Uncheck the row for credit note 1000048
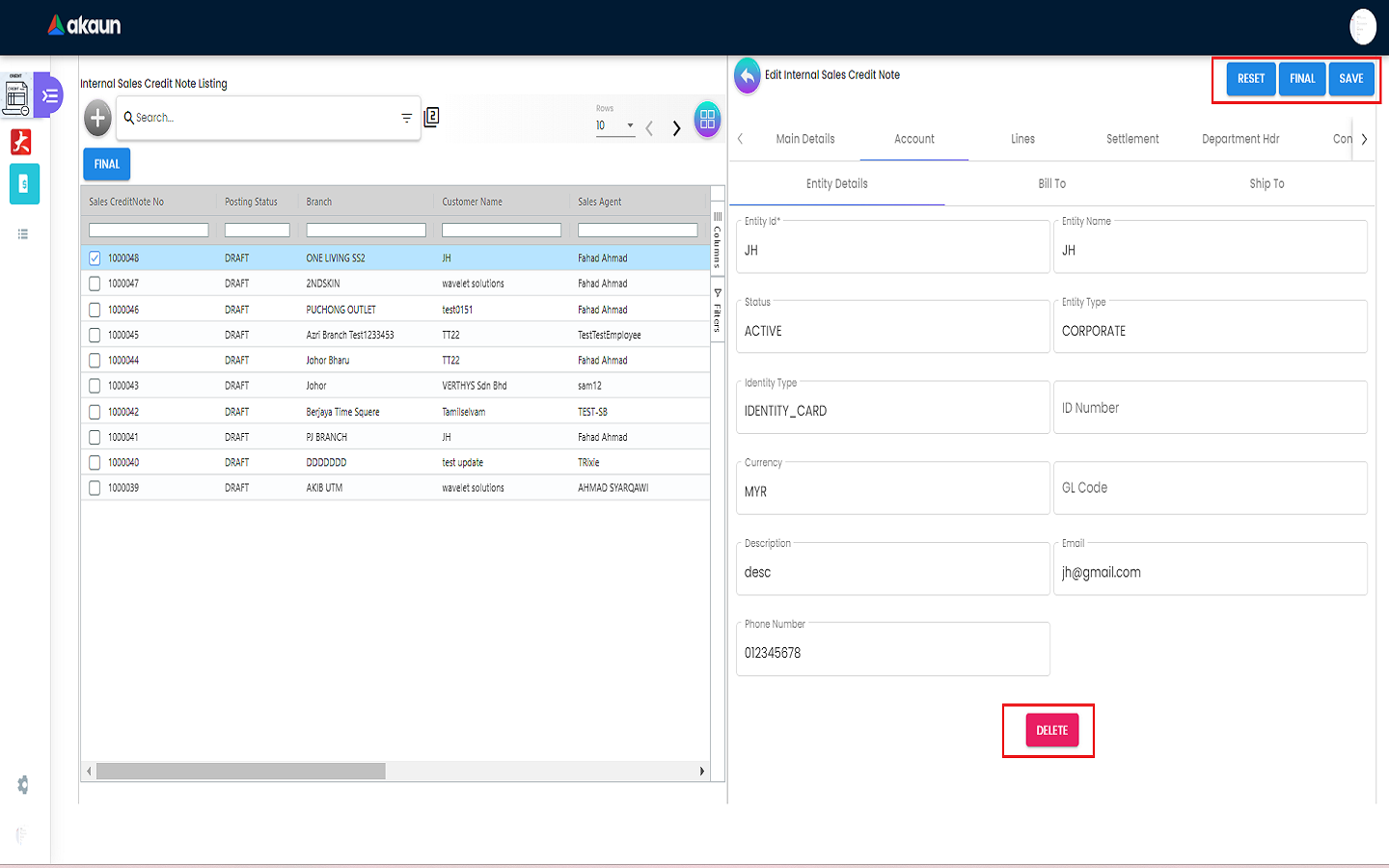The height and width of the screenshot is (868, 1389). click(x=95, y=258)
